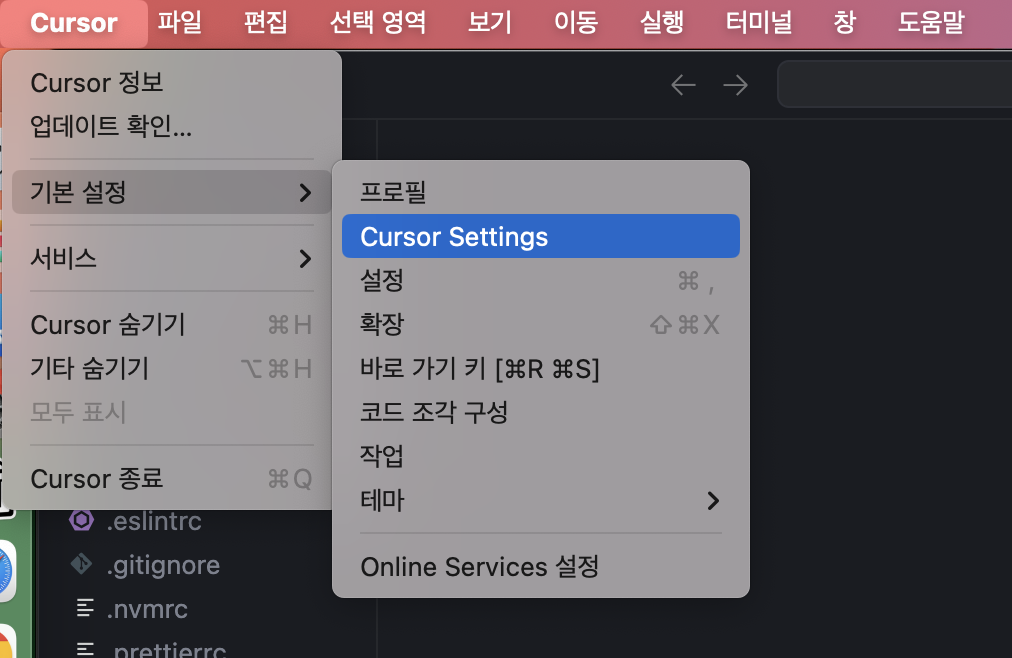Image resolution: width=1012 pixels, height=658 pixels.
Task: Expand the 기본 설정 submenu
Action: point(172,192)
